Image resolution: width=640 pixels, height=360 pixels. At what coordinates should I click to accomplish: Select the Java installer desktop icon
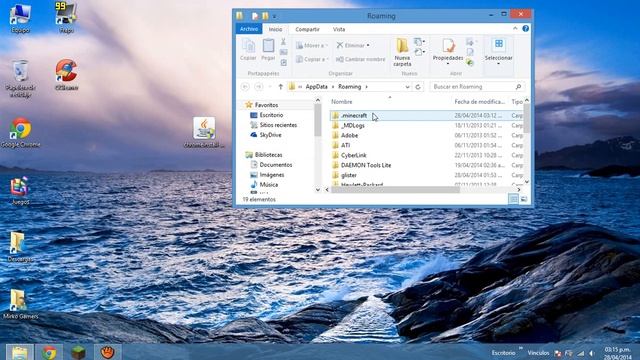(x=204, y=133)
